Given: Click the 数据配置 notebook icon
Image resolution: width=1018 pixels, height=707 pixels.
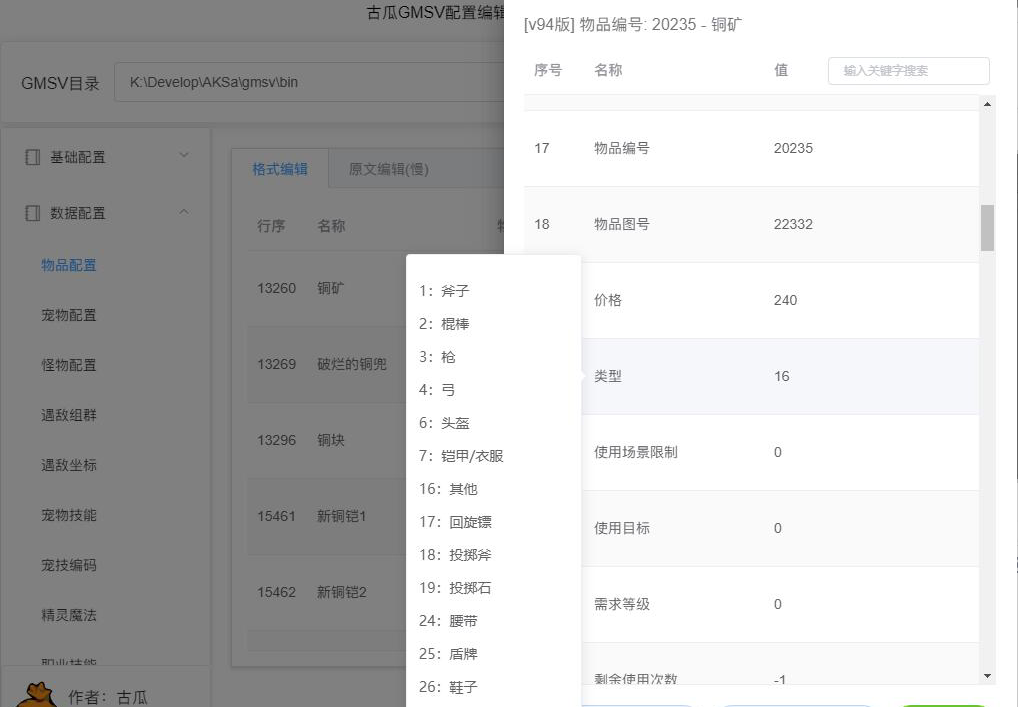Looking at the screenshot, I should click(33, 213).
